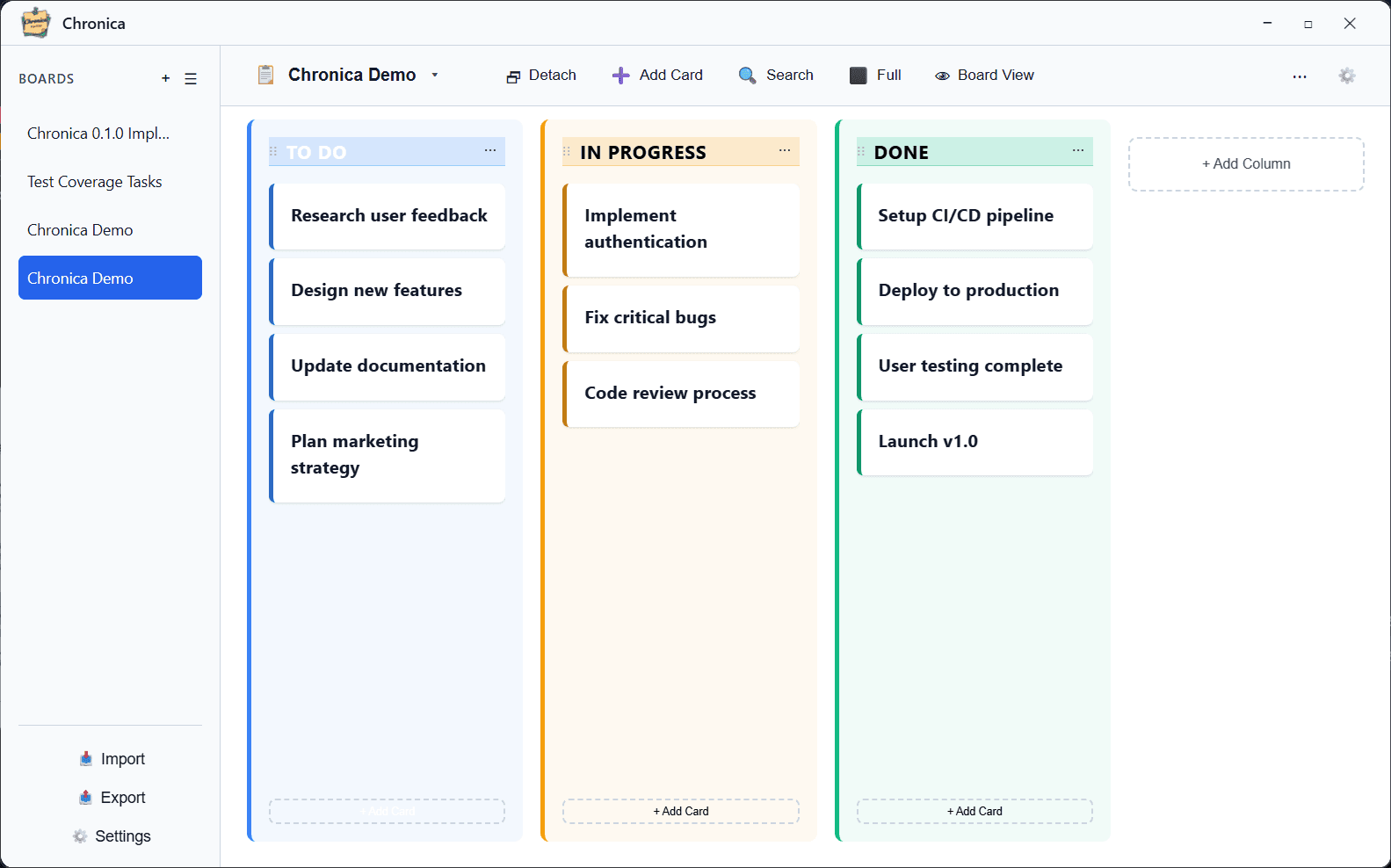Grab the DONE column drag handle
Image resolution: width=1391 pixels, height=868 pixels.
(x=861, y=152)
